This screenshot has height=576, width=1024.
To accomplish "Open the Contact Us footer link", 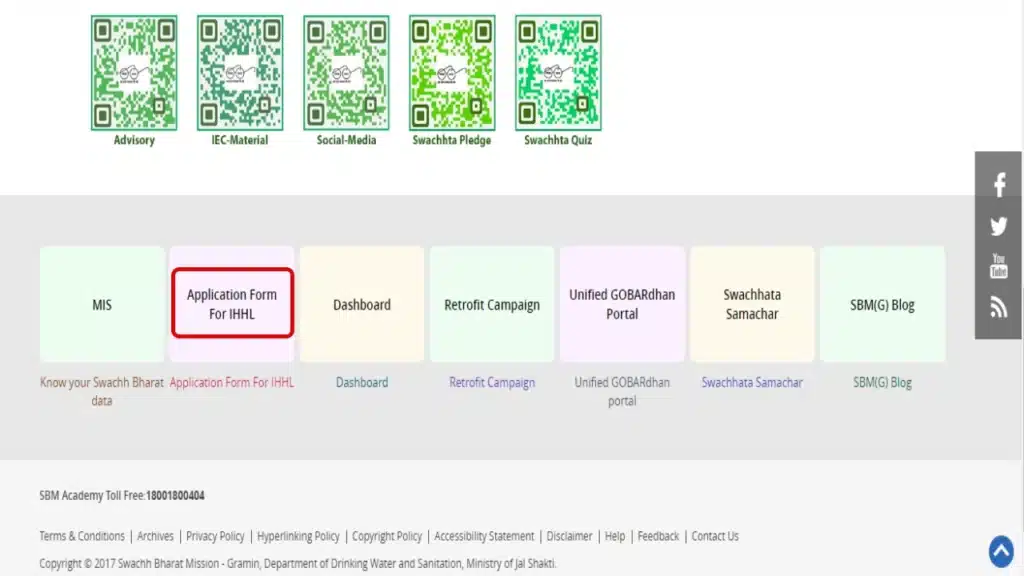I will 715,536.
